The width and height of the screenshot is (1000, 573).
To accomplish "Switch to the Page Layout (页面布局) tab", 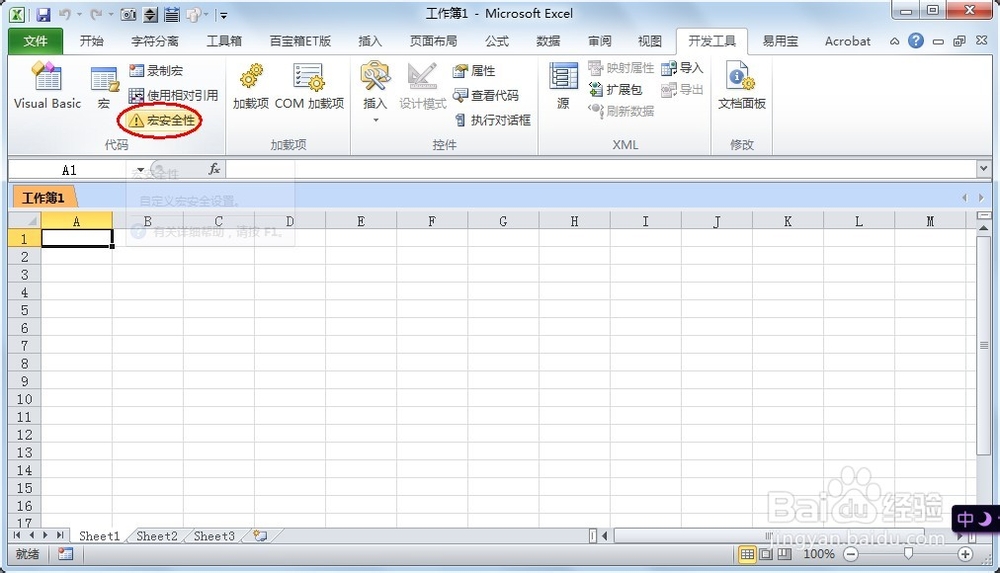I will click(433, 41).
